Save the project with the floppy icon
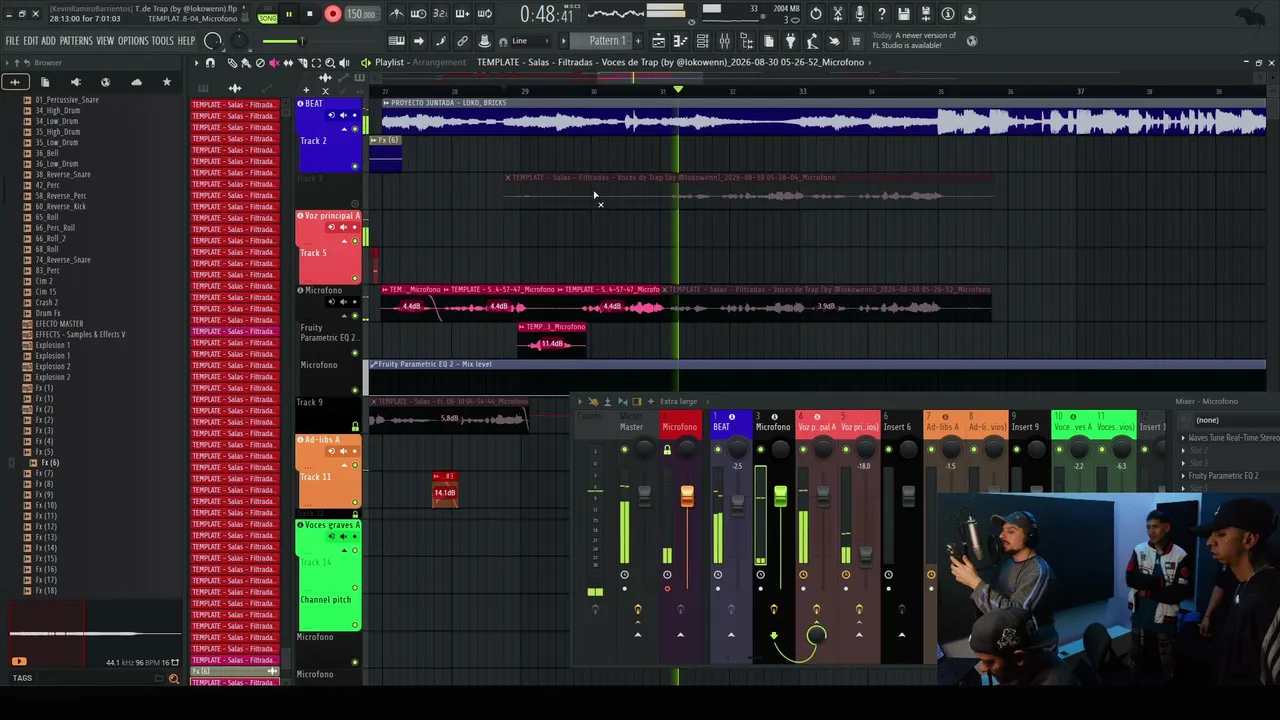 point(904,14)
